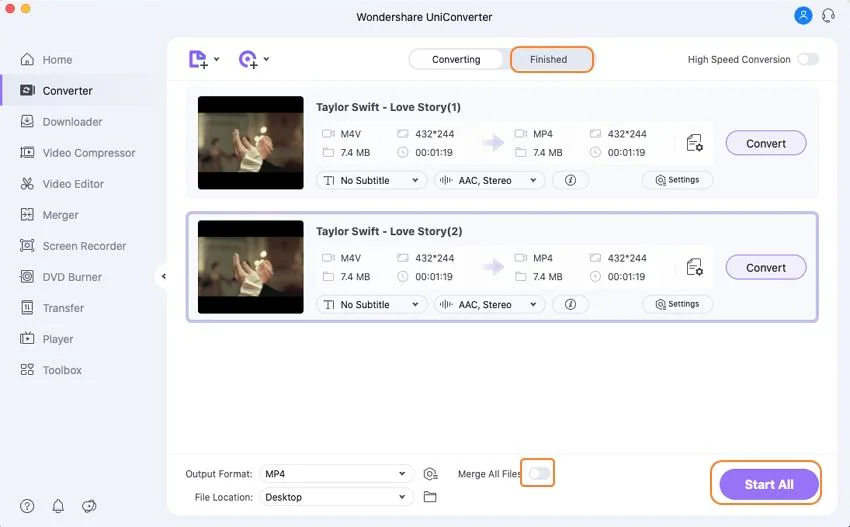
Task: Click the notification bell icon
Action: [58, 506]
